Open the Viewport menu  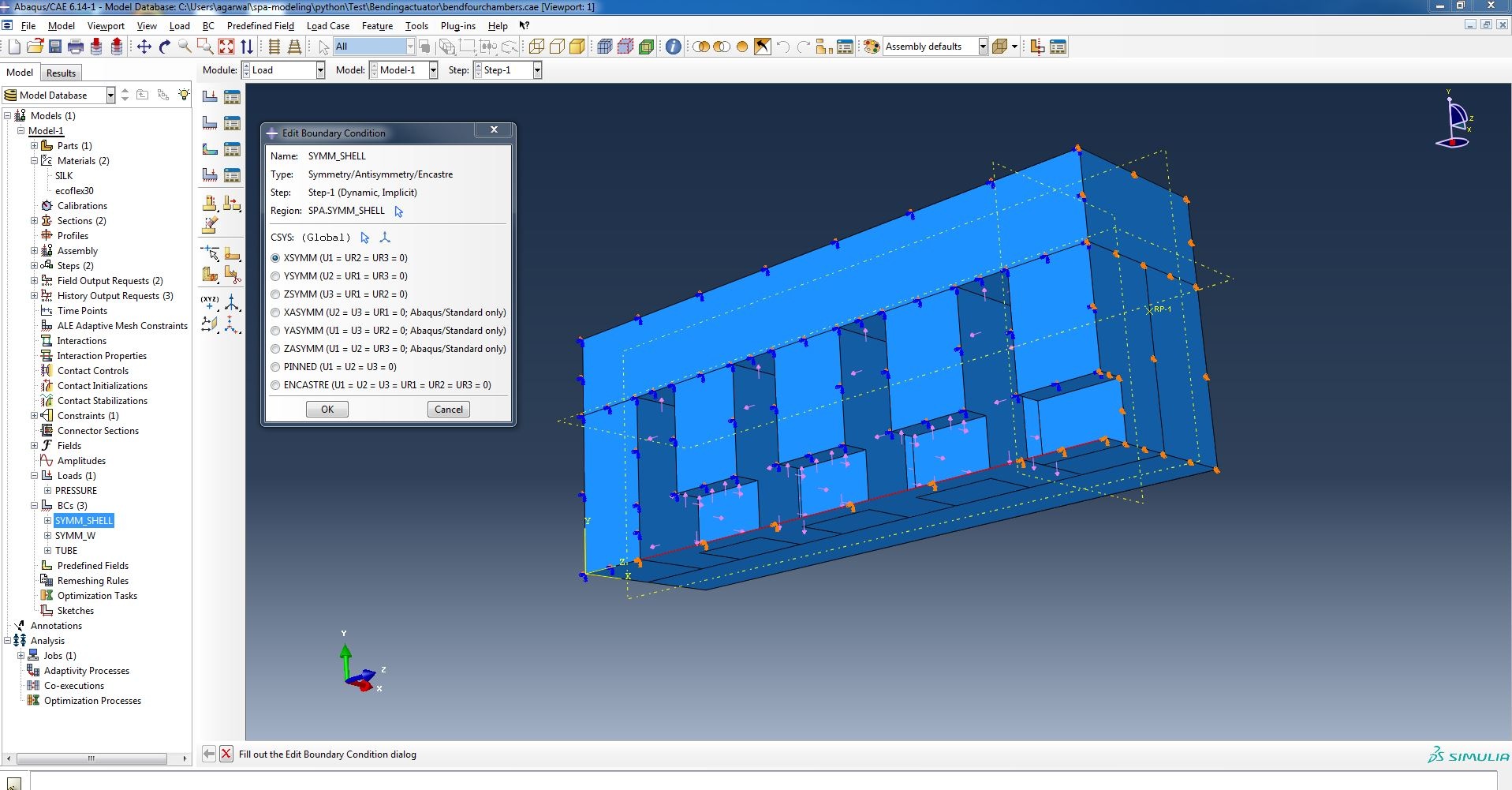coord(106,26)
